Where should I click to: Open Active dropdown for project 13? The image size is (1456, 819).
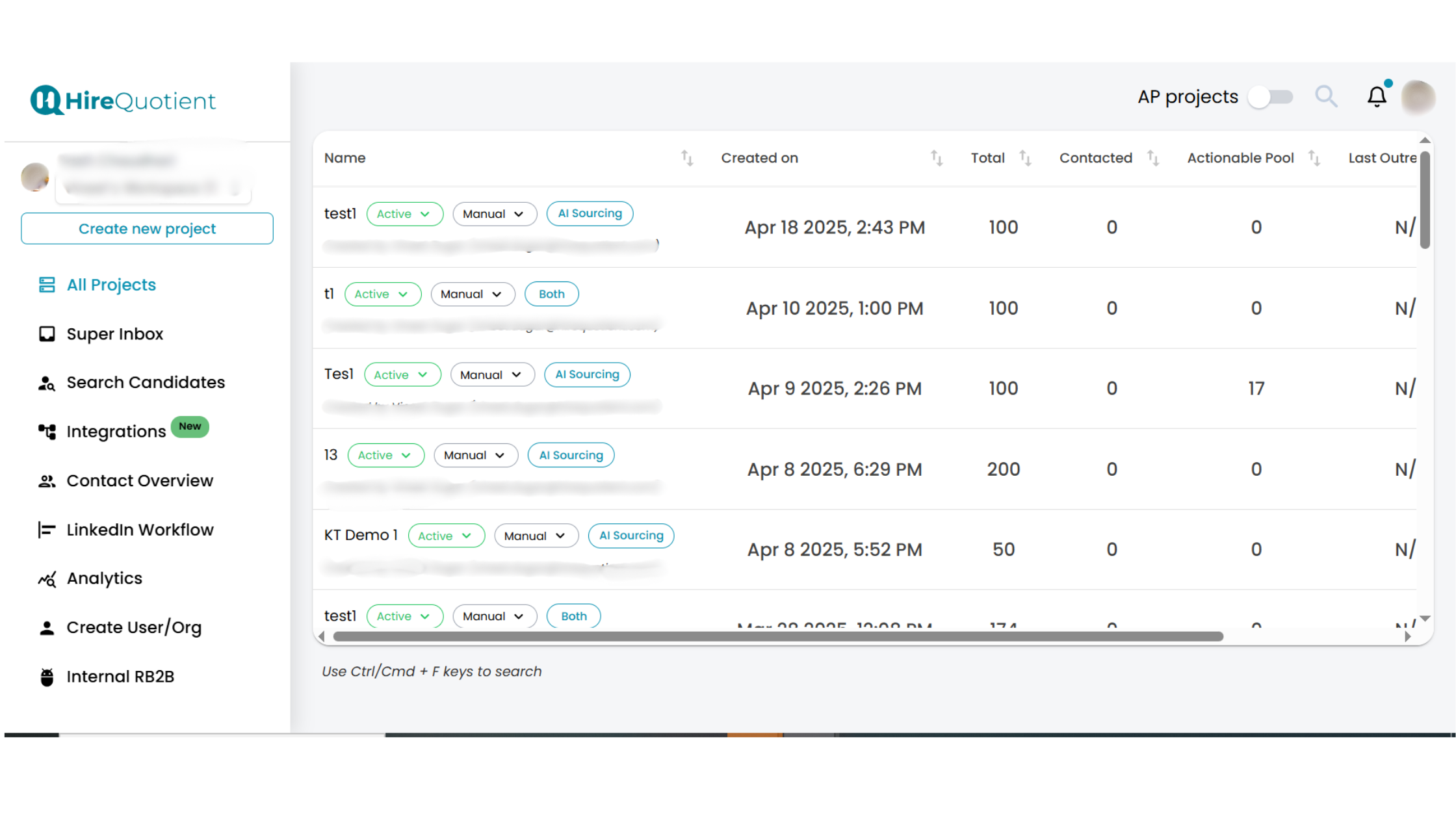click(385, 456)
